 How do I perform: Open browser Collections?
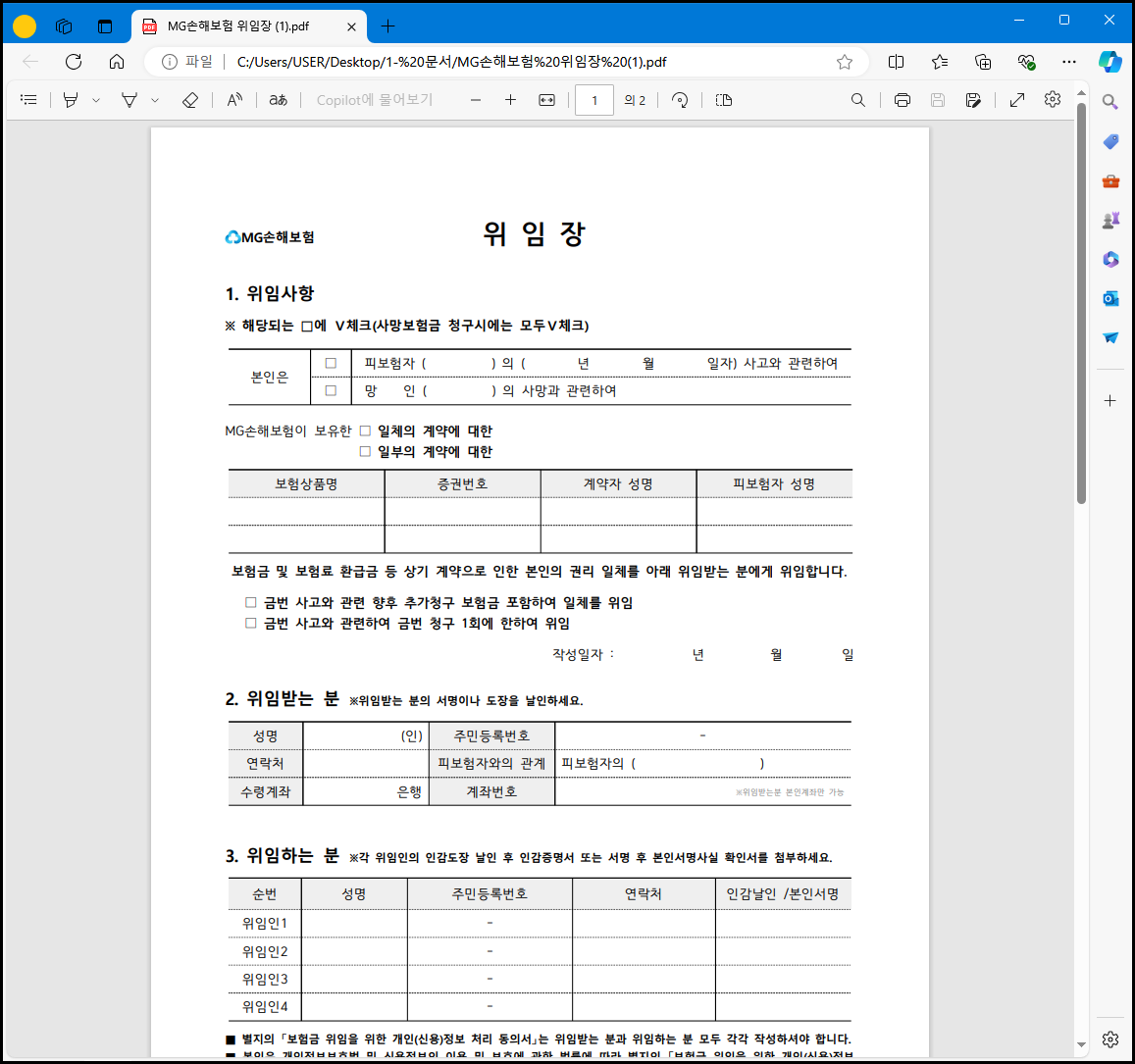click(983, 62)
